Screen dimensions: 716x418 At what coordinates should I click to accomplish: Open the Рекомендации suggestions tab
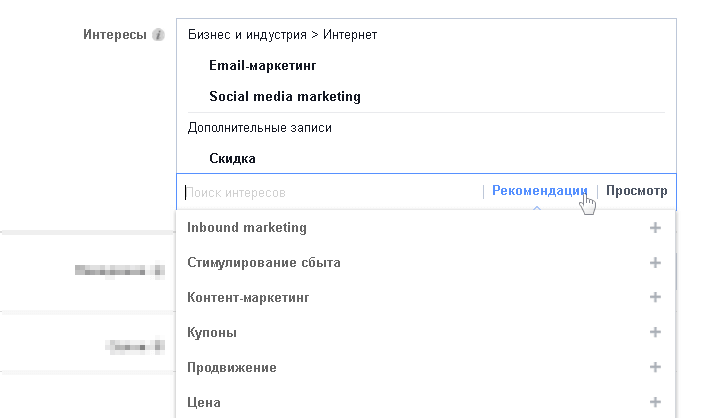coord(539,191)
